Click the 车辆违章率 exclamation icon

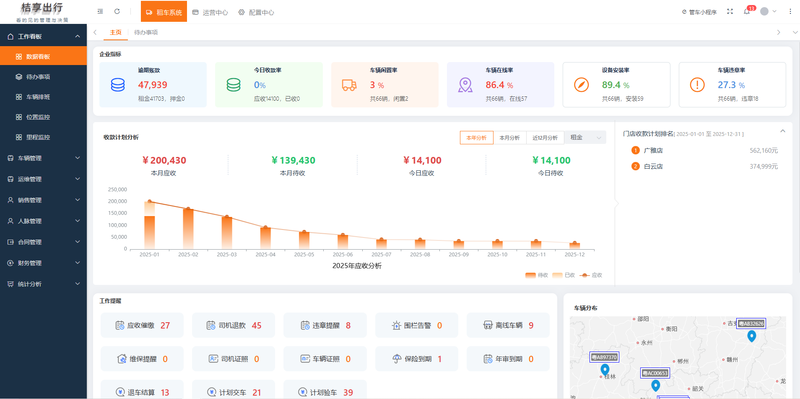pyautogui.click(x=697, y=85)
